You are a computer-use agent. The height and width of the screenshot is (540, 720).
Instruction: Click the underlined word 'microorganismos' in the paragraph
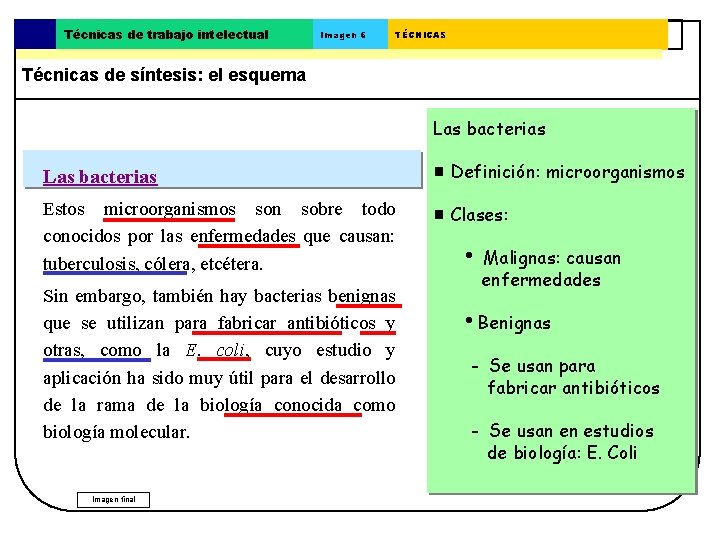(169, 210)
